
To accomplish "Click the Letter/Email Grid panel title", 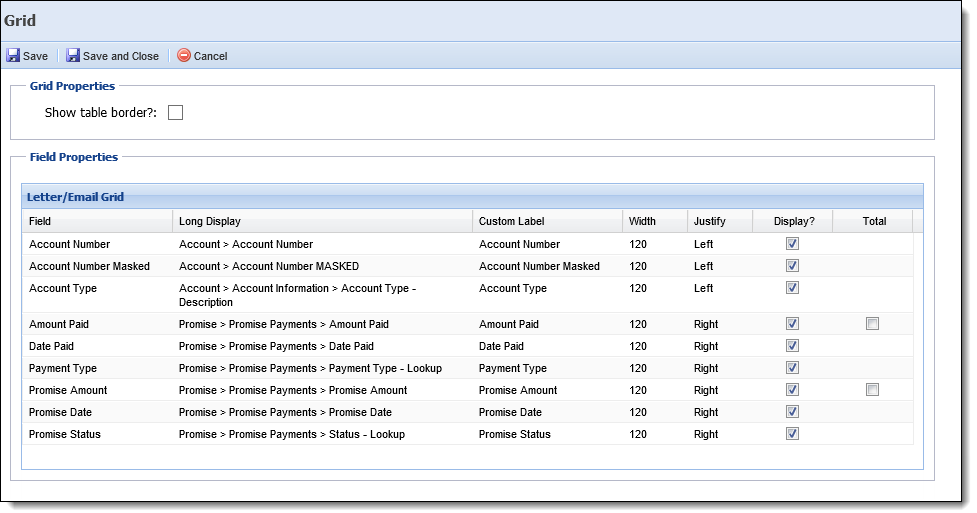I will (75, 197).
